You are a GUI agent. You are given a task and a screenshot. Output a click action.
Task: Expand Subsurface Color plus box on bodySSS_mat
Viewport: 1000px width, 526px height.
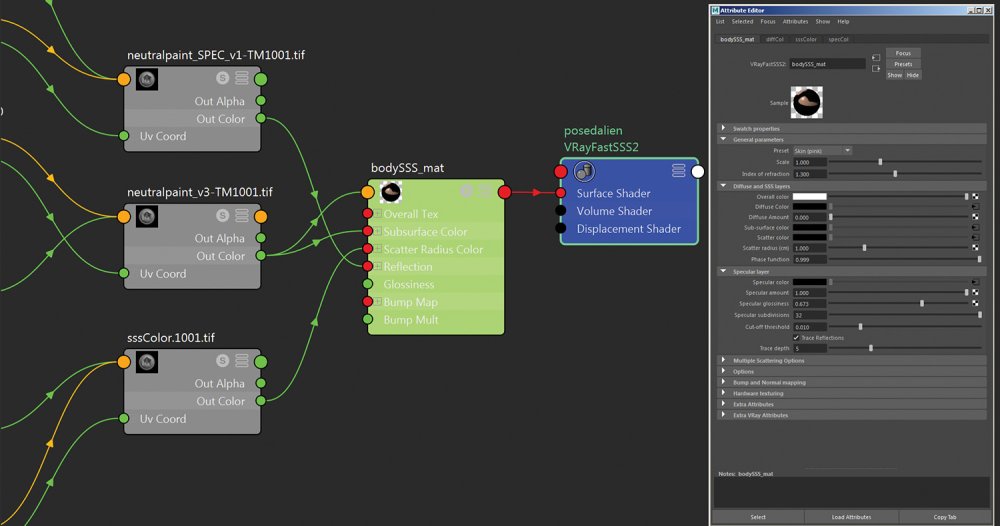378,231
